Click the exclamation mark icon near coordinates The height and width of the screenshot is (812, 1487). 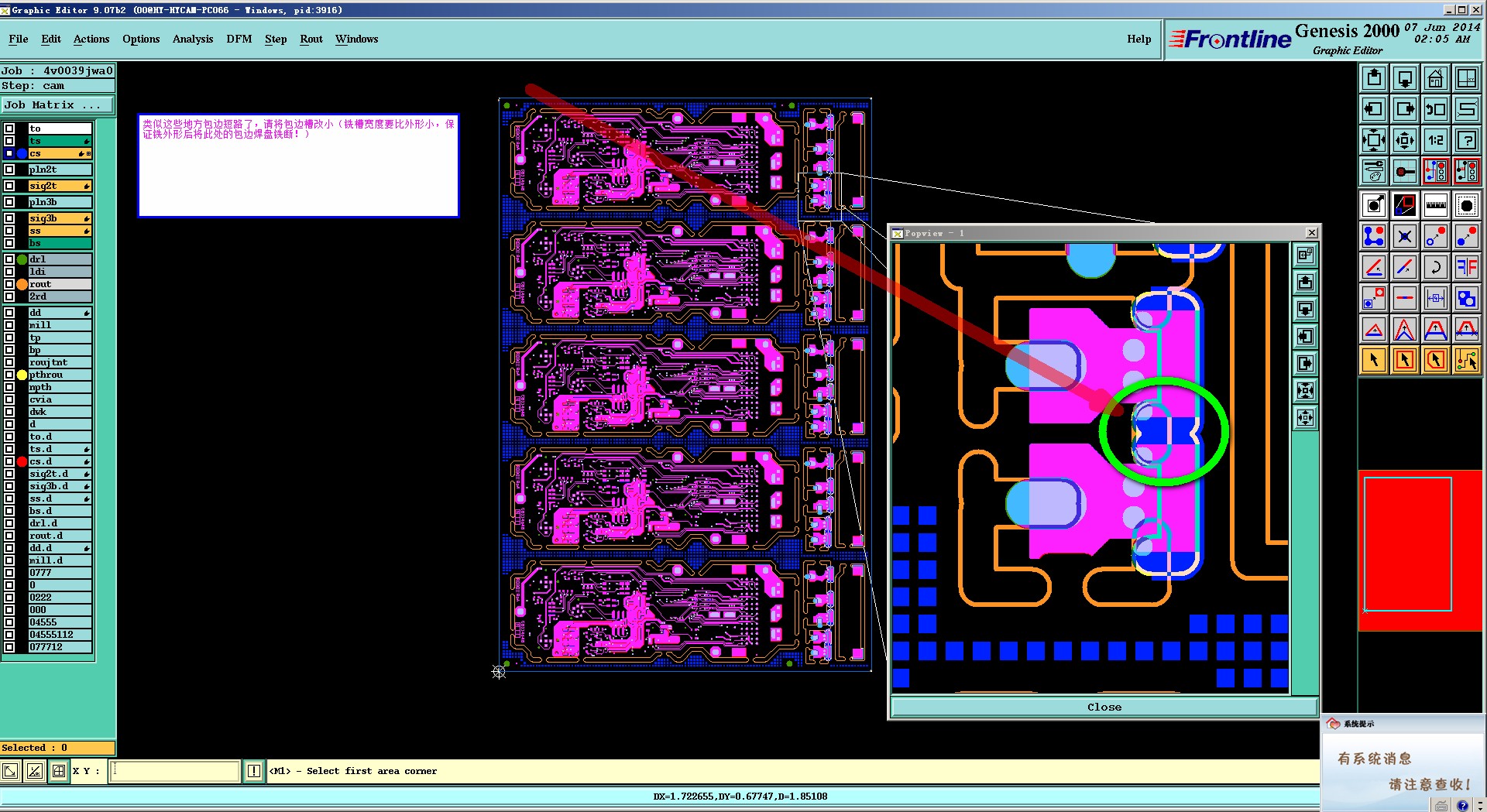pos(254,771)
